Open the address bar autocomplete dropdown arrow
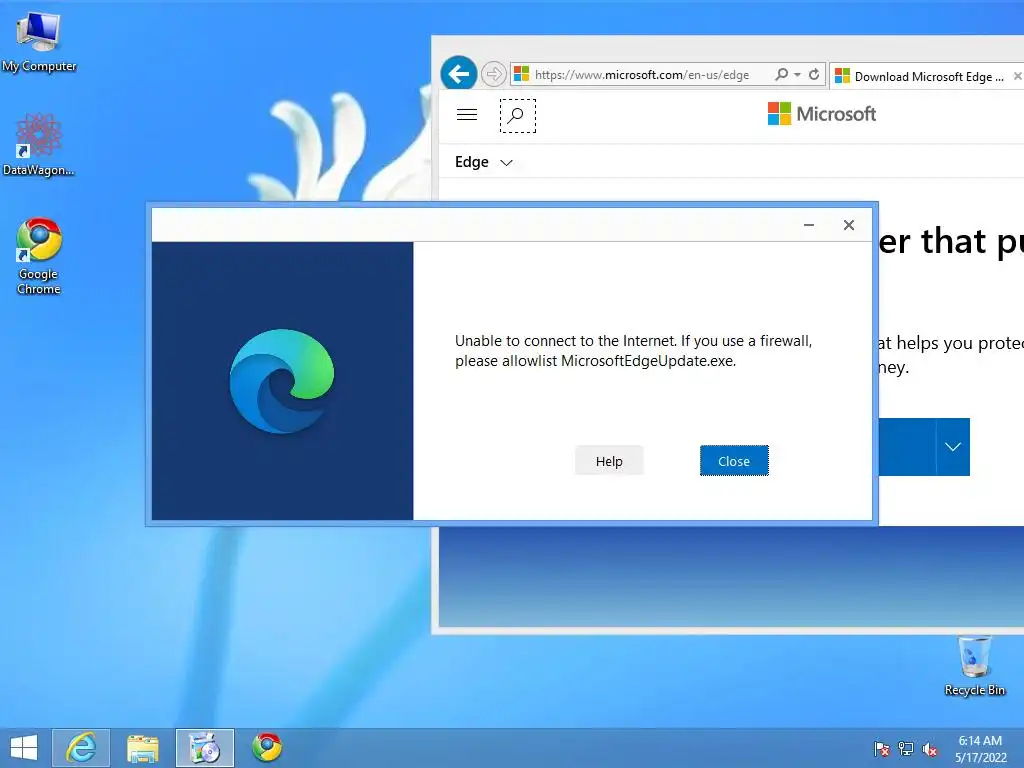The image size is (1024, 768). (797, 74)
